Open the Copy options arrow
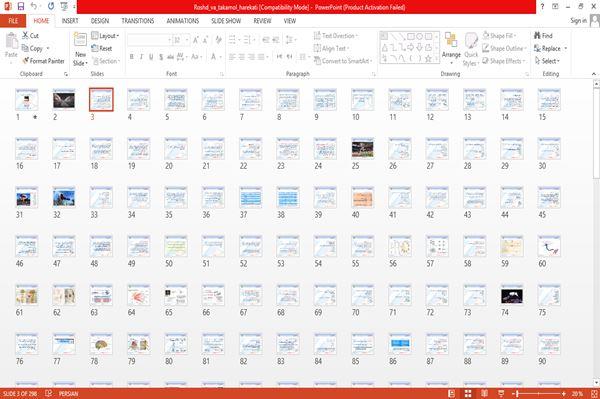 (x=48, y=49)
